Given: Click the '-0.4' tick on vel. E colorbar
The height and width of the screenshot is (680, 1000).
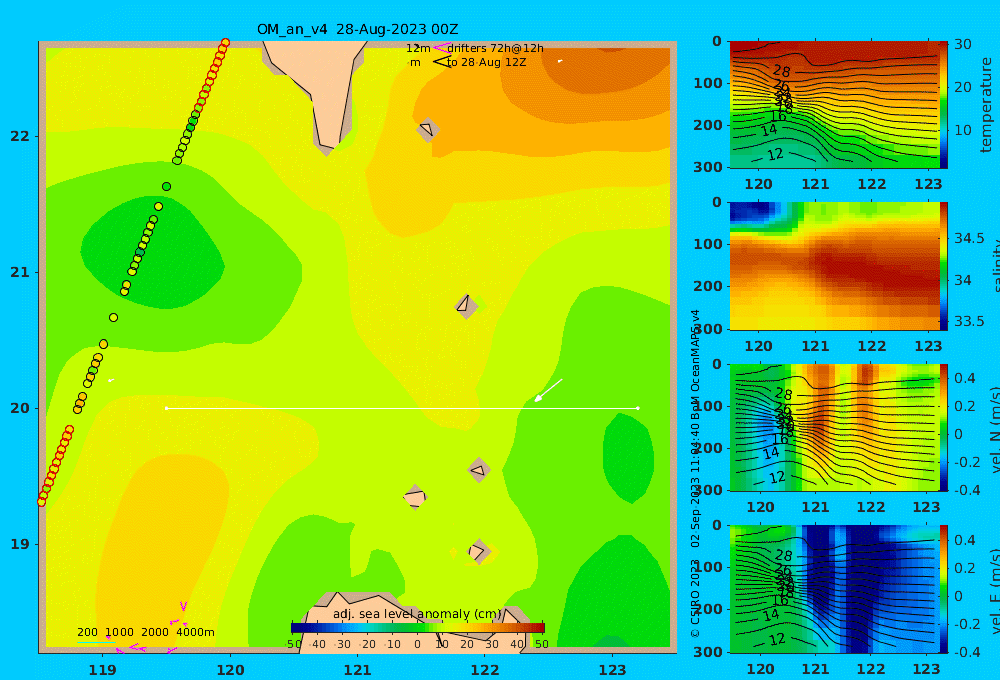Looking at the screenshot, I should (966, 652).
